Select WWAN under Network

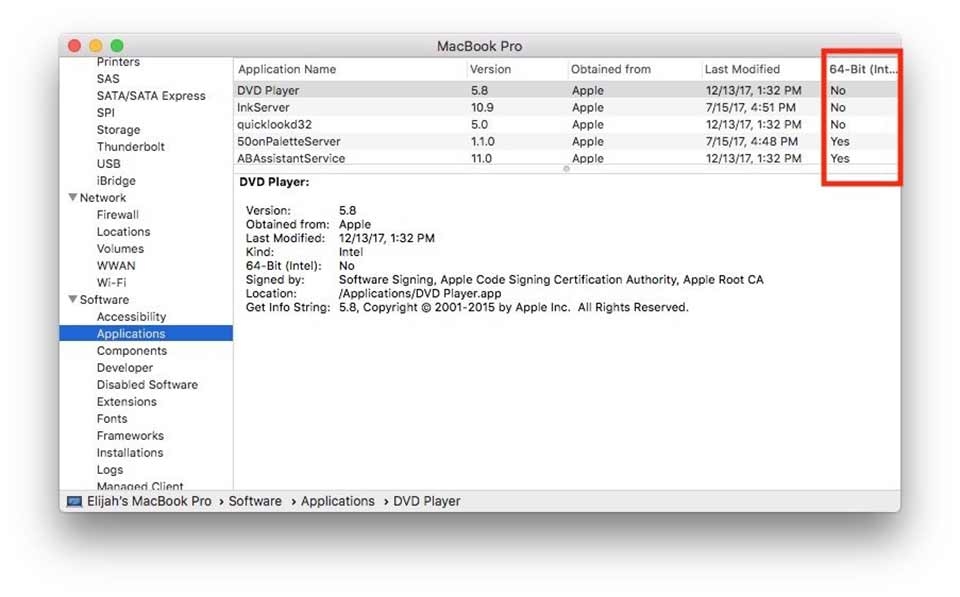(x=116, y=266)
